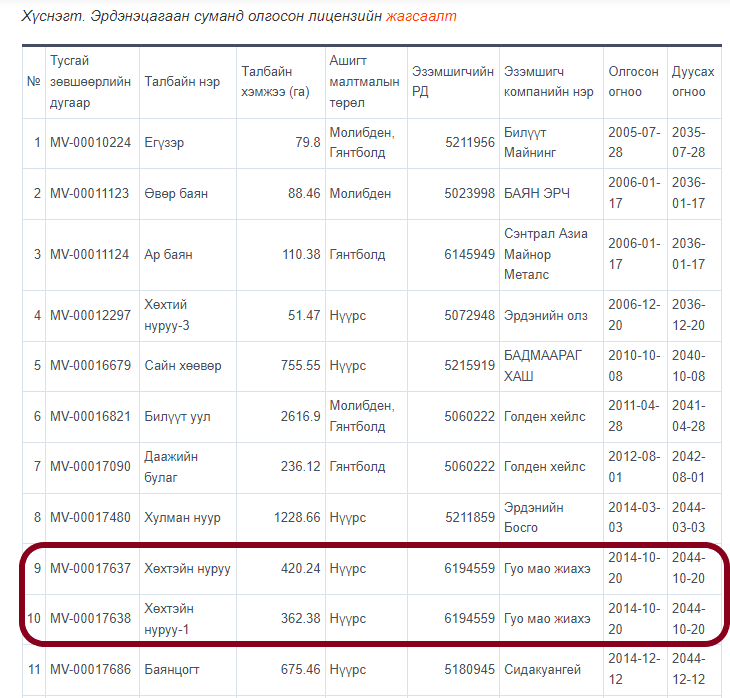
Task: Select the area value 110.38
Action: point(301,255)
